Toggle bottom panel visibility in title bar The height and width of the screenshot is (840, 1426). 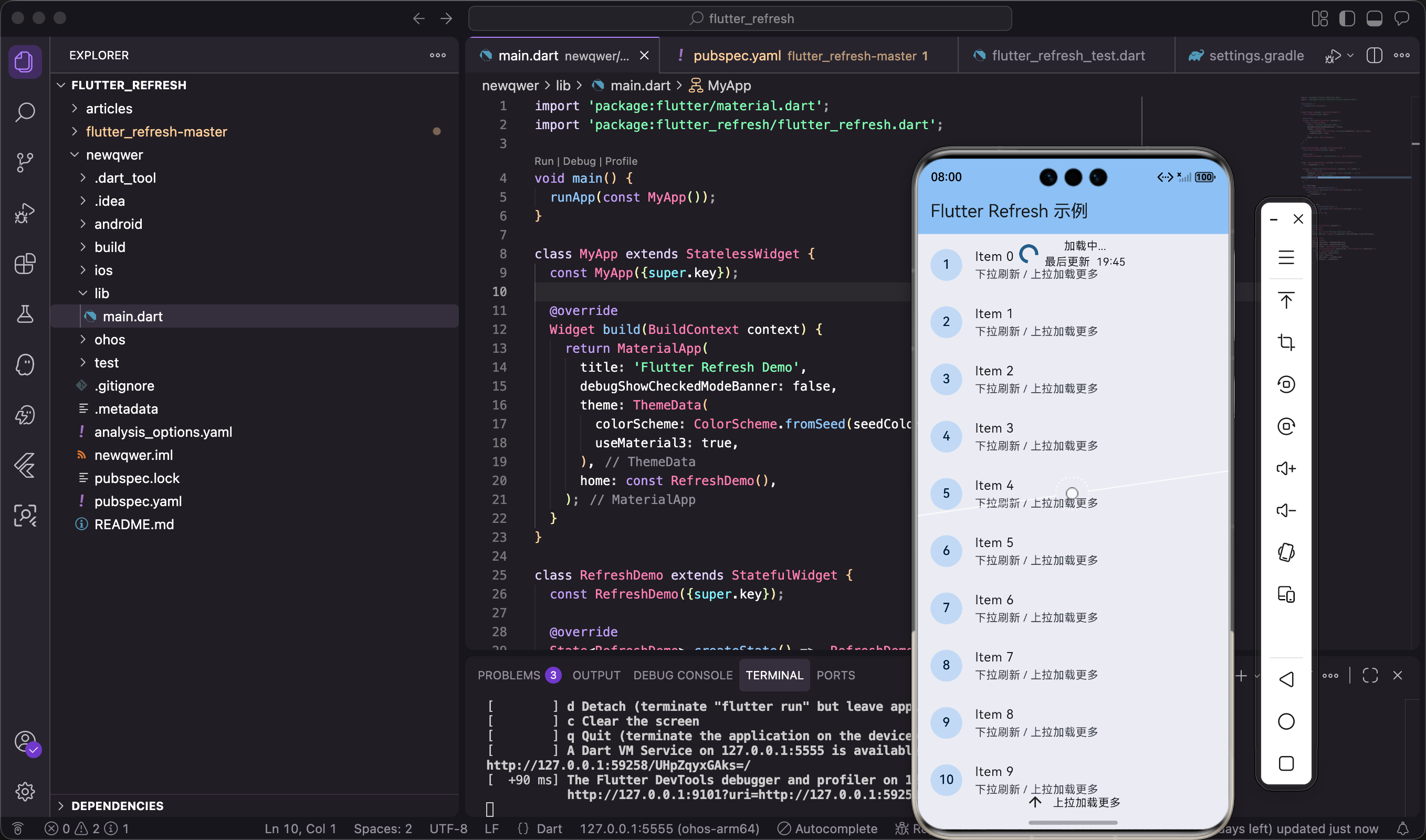(1374, 19)
